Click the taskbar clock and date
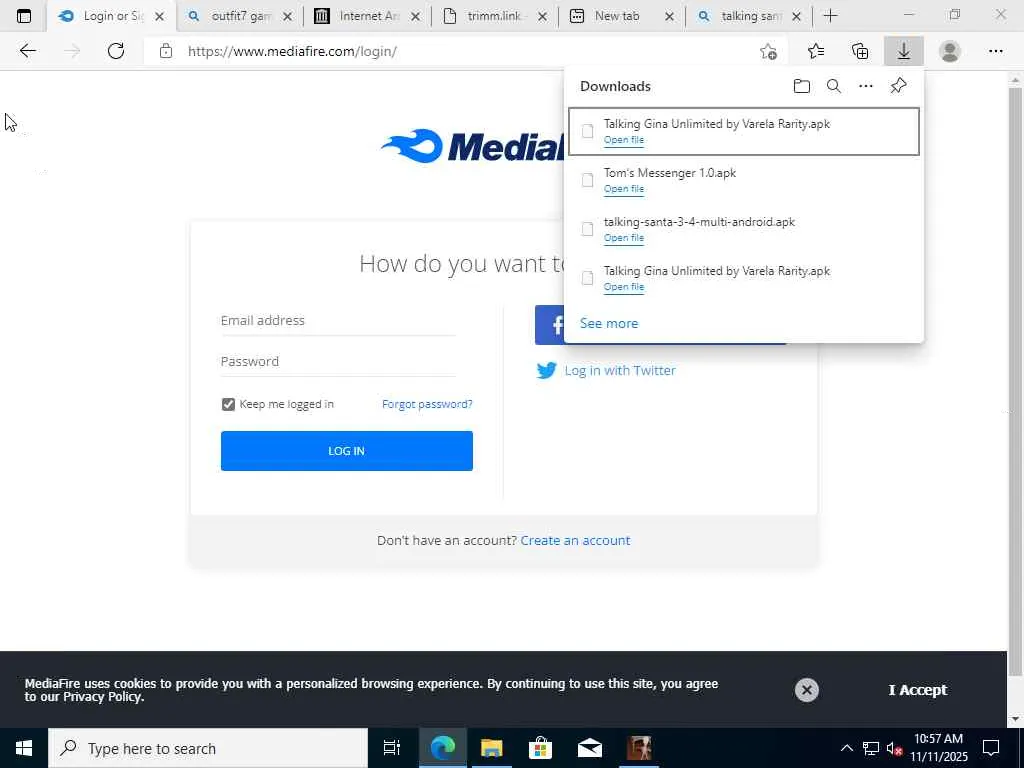Screen dimensions: 1024x768 coord(938,748)
